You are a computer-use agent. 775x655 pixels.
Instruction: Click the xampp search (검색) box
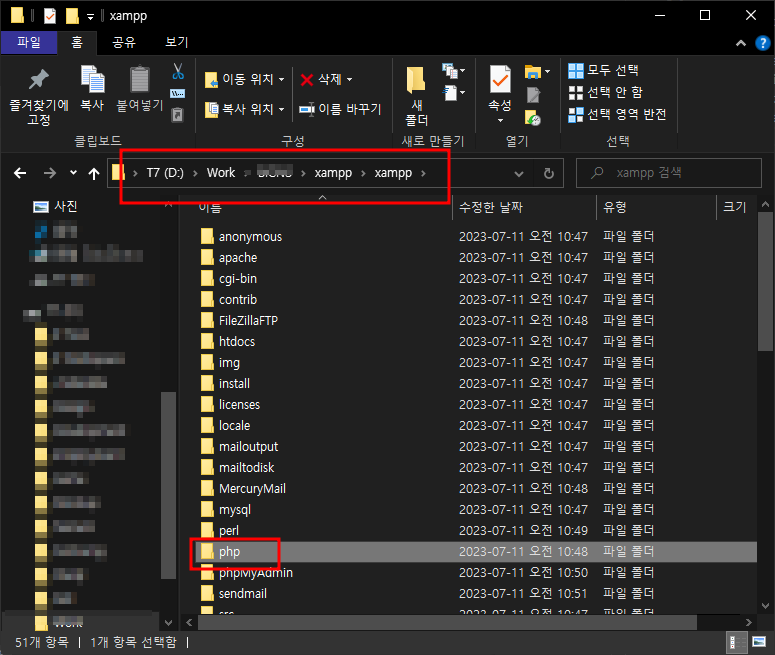click(x=669, y=173)
